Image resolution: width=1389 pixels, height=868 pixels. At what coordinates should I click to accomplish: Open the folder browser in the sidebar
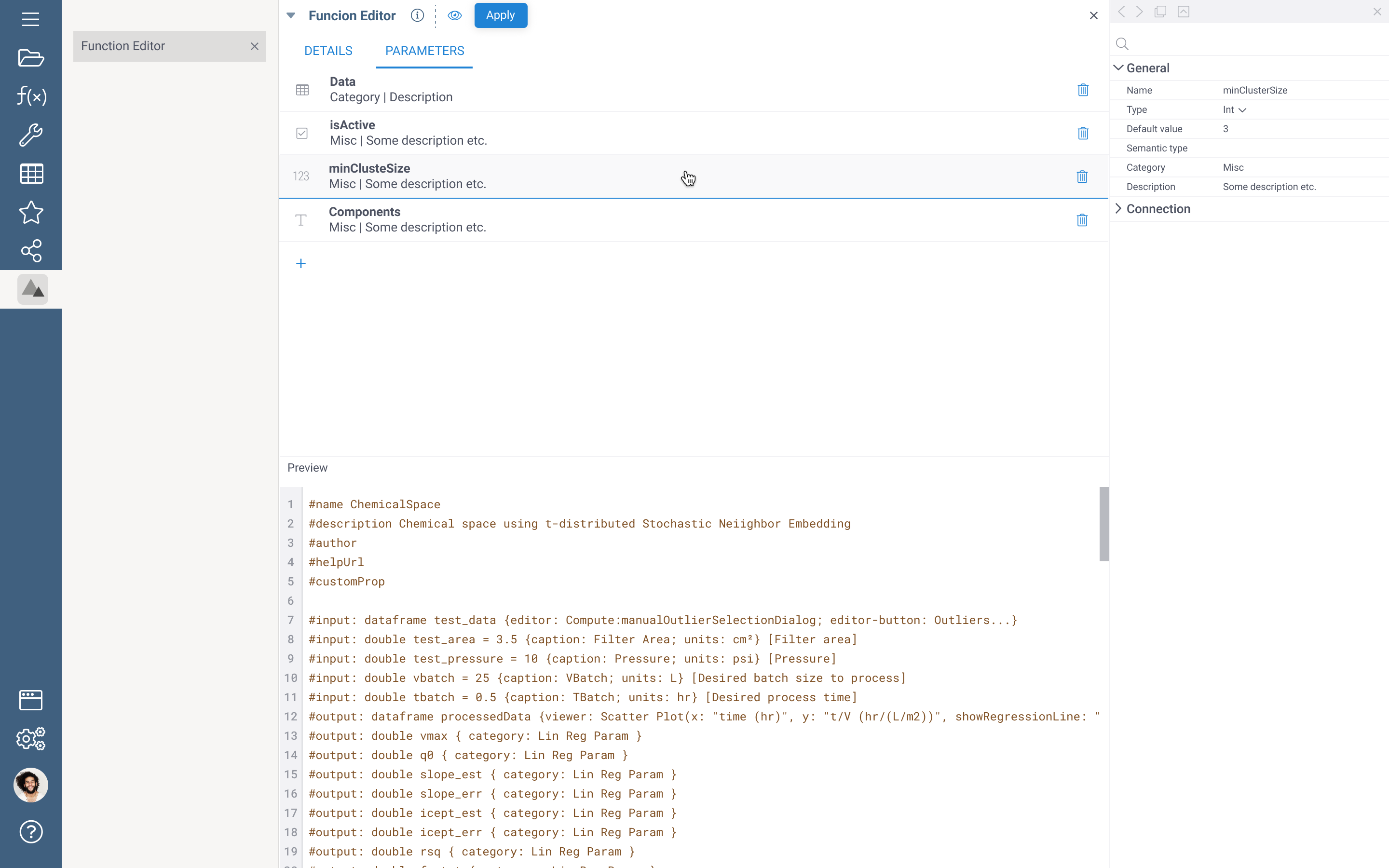click(x=30, y=58)
